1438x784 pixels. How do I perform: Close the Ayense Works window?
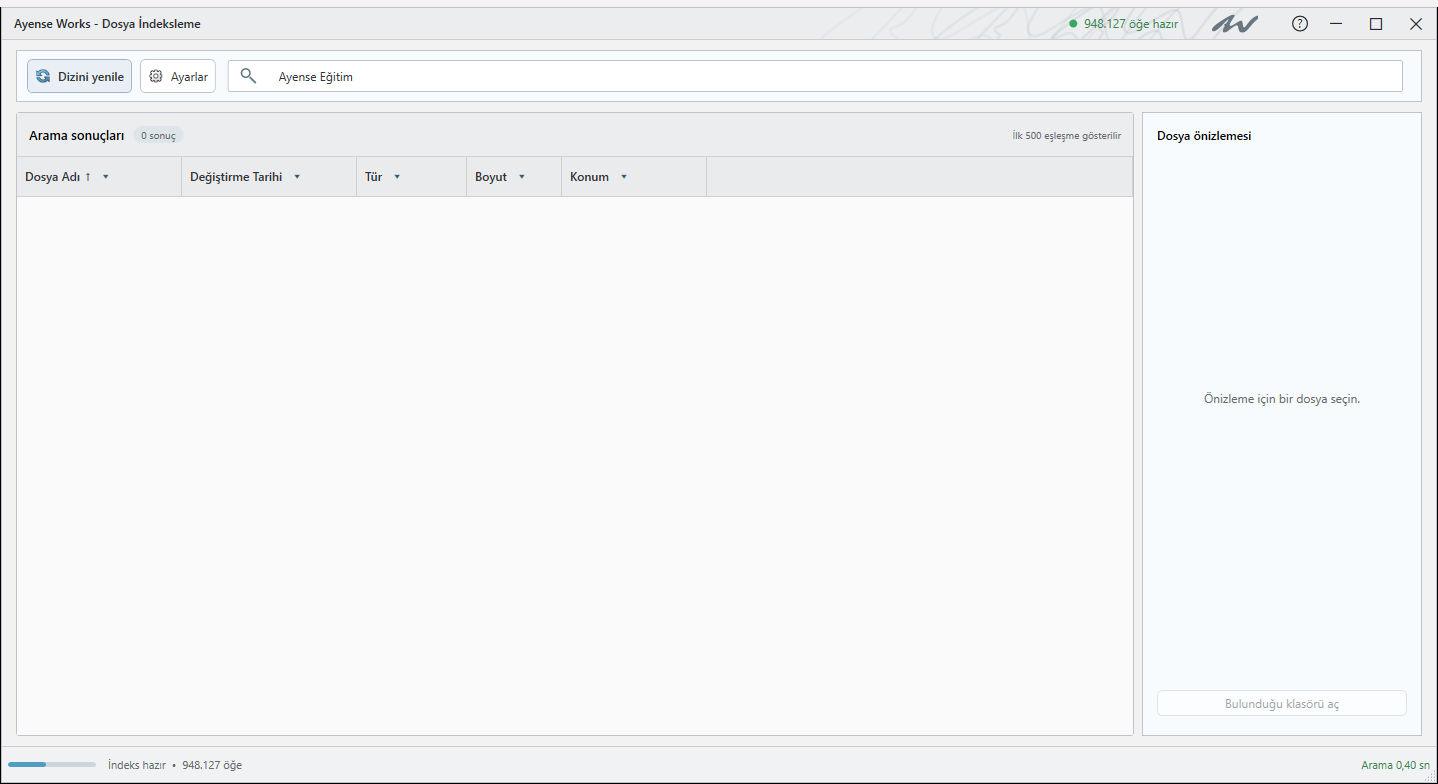[x=1416, y=24]
